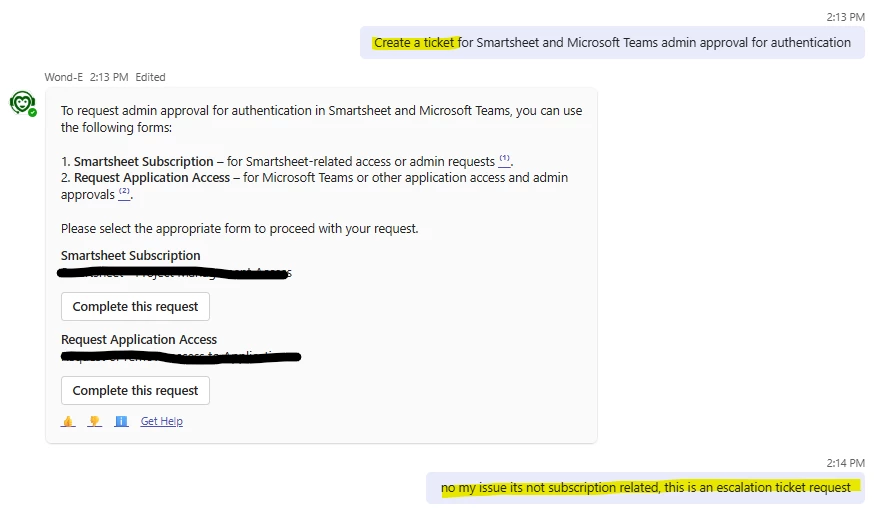Click the Wond-E bot avatar icon
The image size is (874, 515).
(x=22, y=104)
